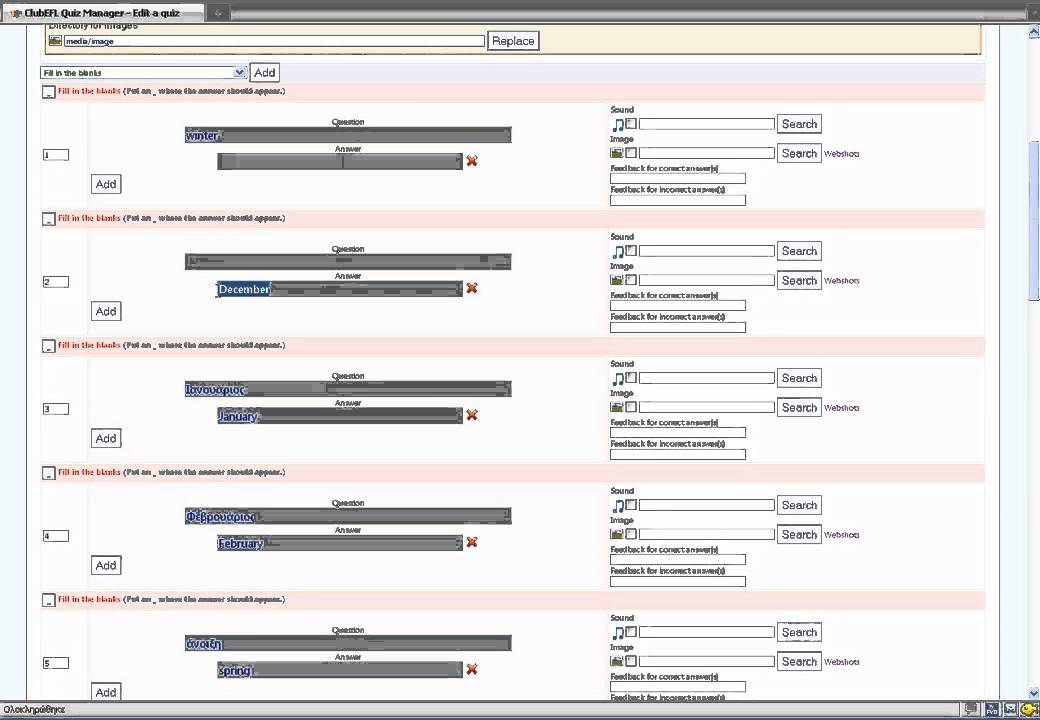Click the vertical scrollbar thumb on the right
This screenshot has height=720, width=1040.
[x=1033, y=221]
